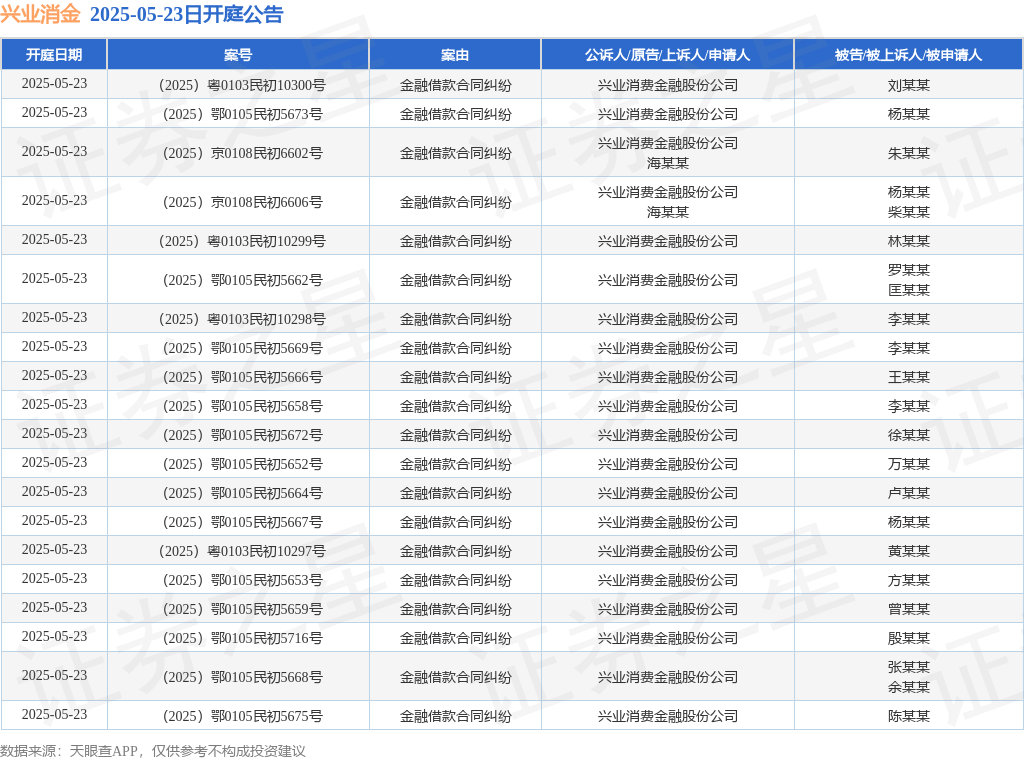The height and width of the screenshot is (760, 1024).
Task: Click 海某某 plaintiff in 京0108民初6602号 row
Action: tap(667, 163)
